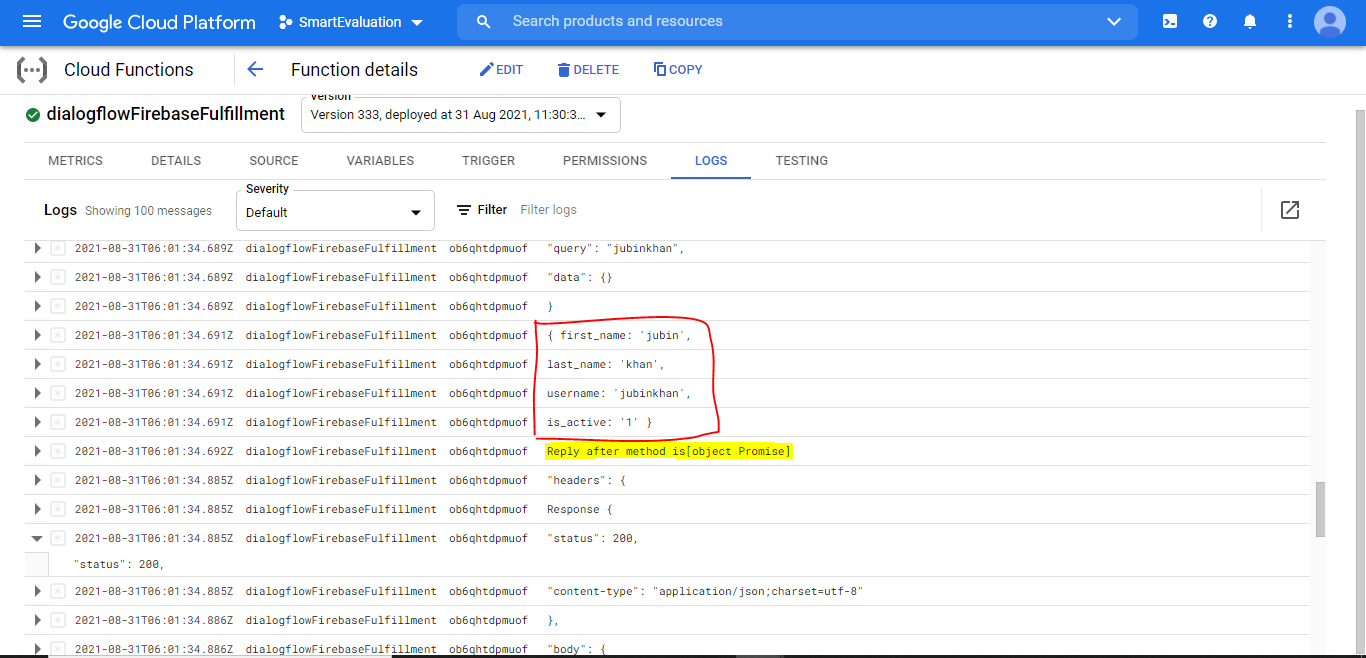Click the Cloud Functions product icon

tap(32, 70)
